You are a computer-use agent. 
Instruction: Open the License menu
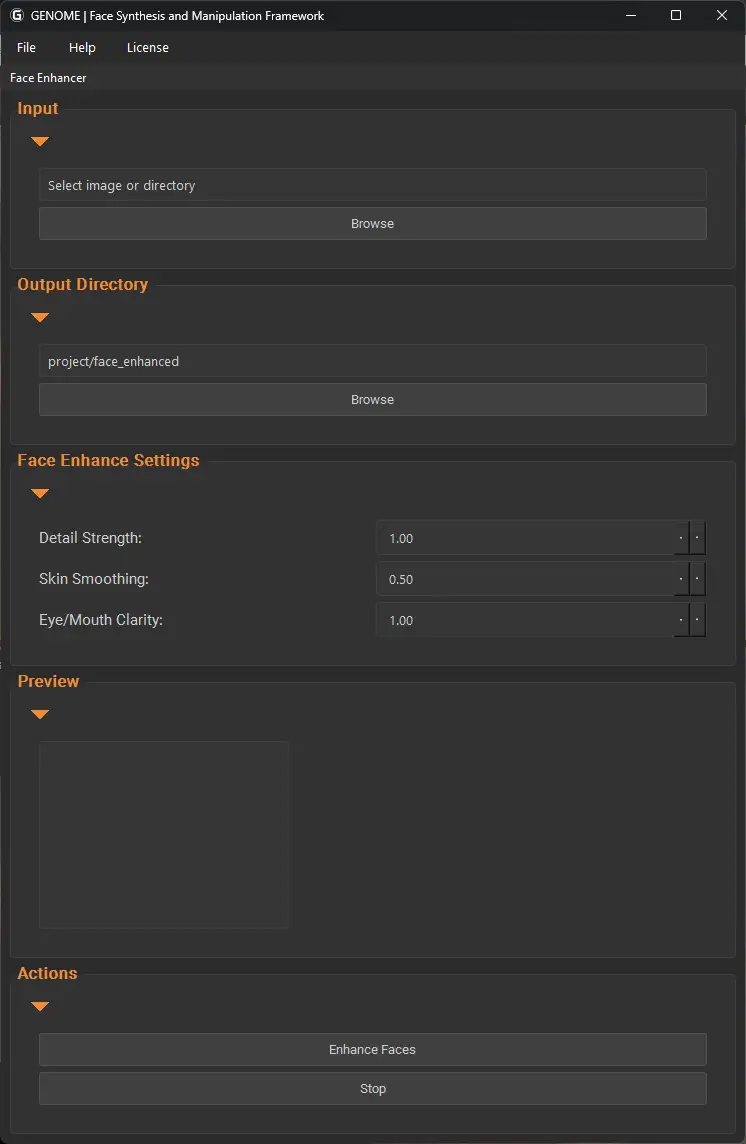[147, 47]
